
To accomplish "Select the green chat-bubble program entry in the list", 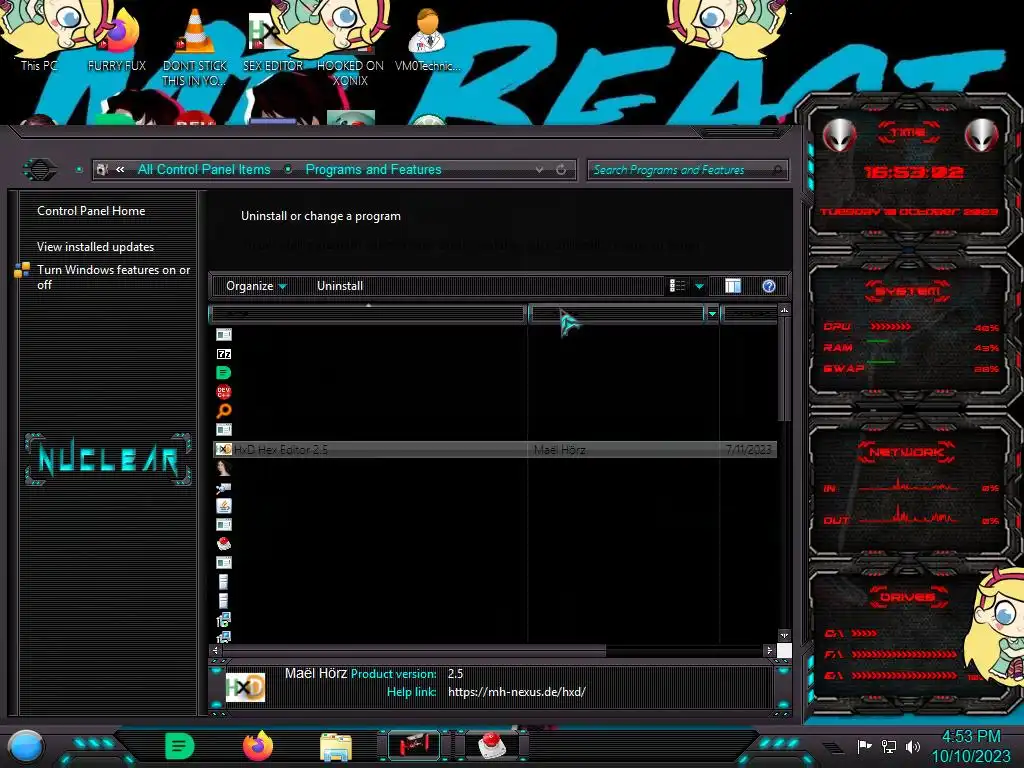I will coord(223,373).
